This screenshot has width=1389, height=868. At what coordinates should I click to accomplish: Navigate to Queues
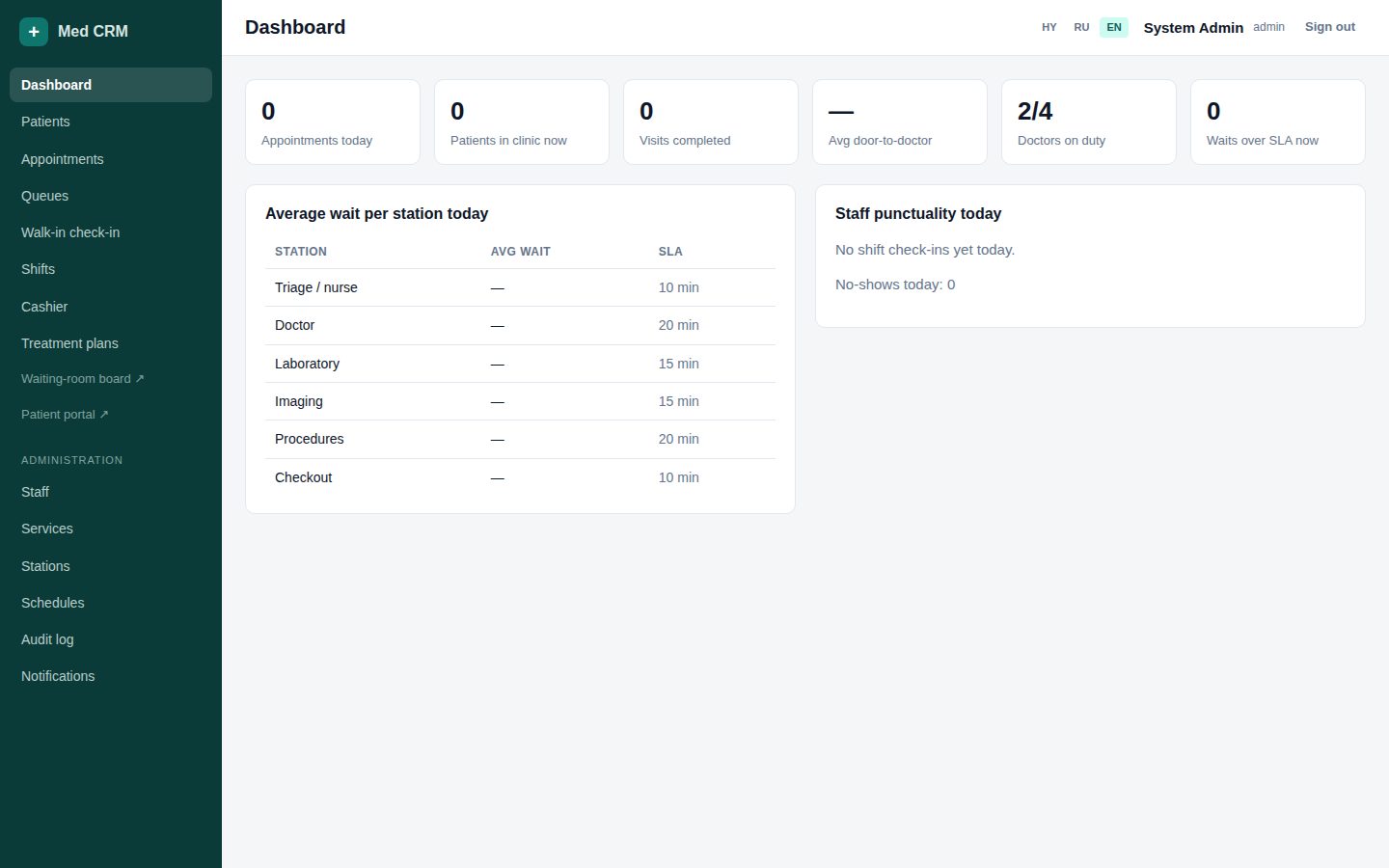point(111,196)
